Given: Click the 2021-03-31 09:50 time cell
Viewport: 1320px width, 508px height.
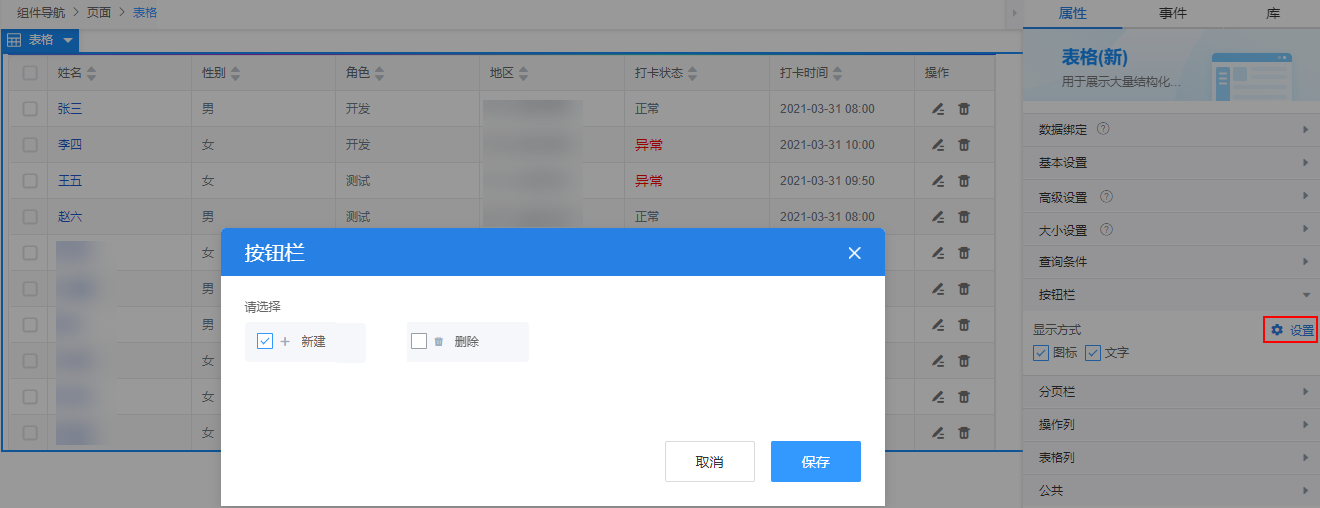Looking at the screenshot, I should (827, 181).
